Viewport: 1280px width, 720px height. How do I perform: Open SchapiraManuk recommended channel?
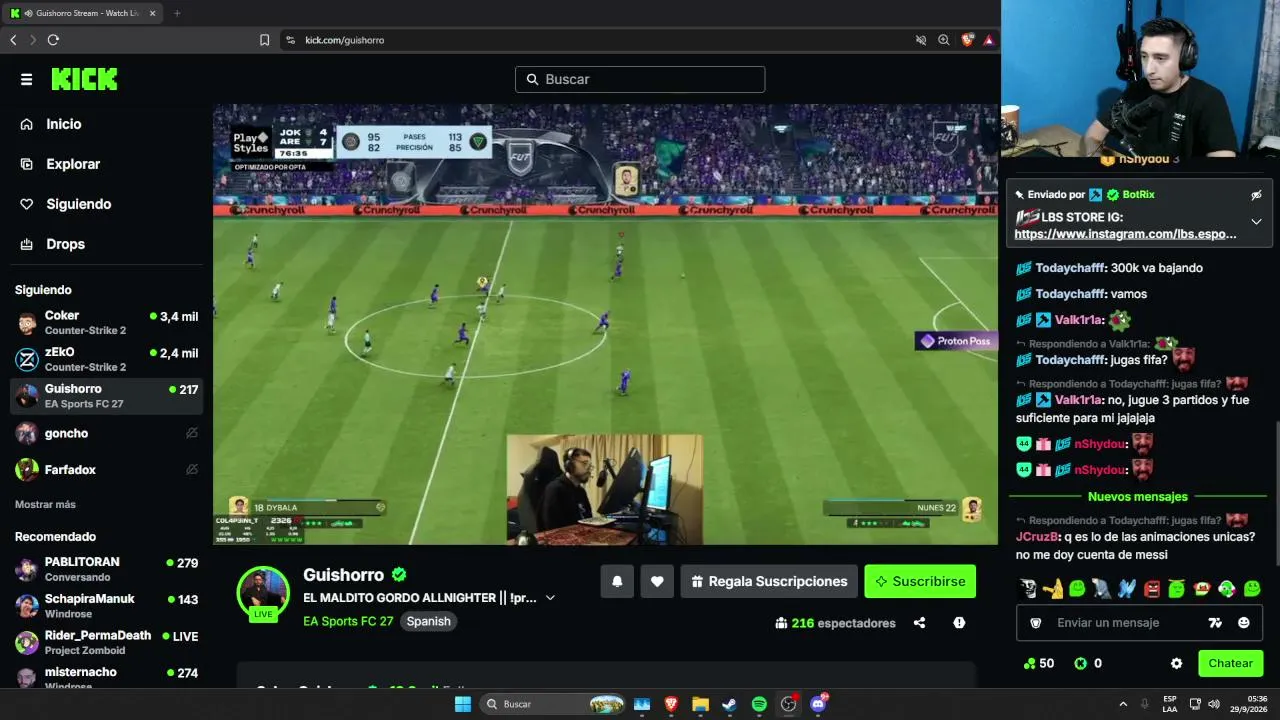click(x=106, y=606)
